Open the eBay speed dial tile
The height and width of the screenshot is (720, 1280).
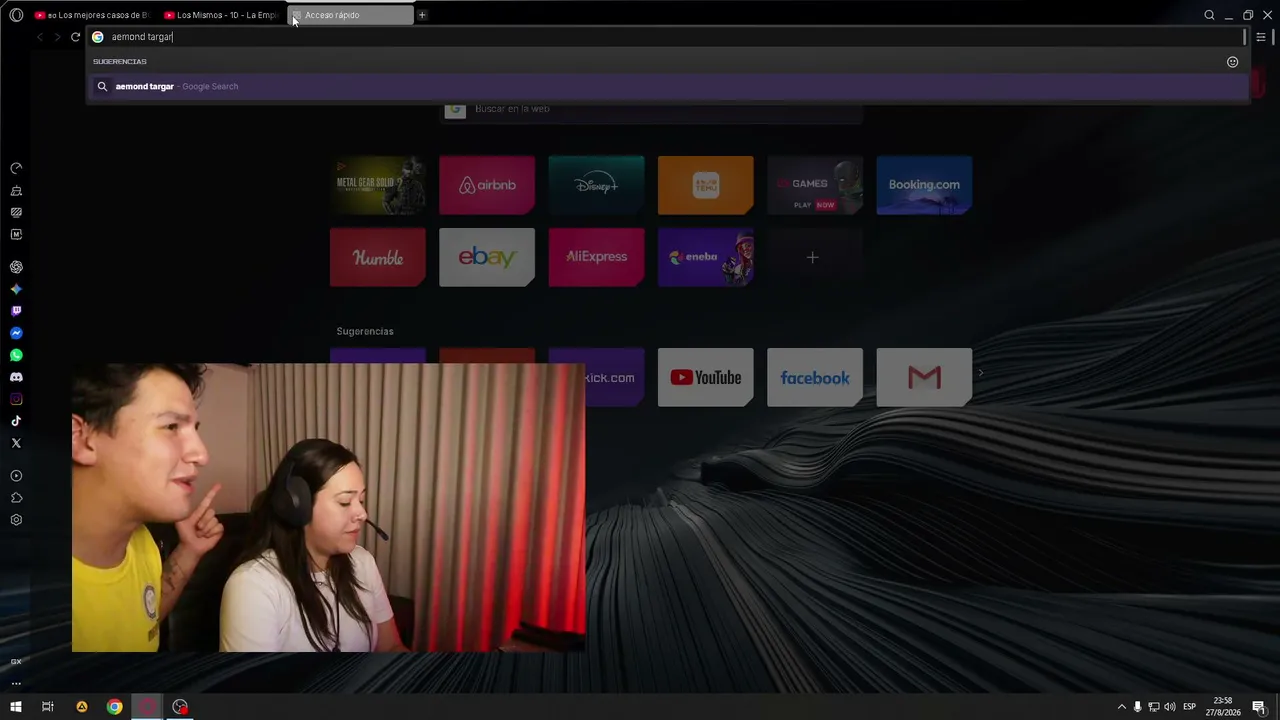click(x=487, y=257)
